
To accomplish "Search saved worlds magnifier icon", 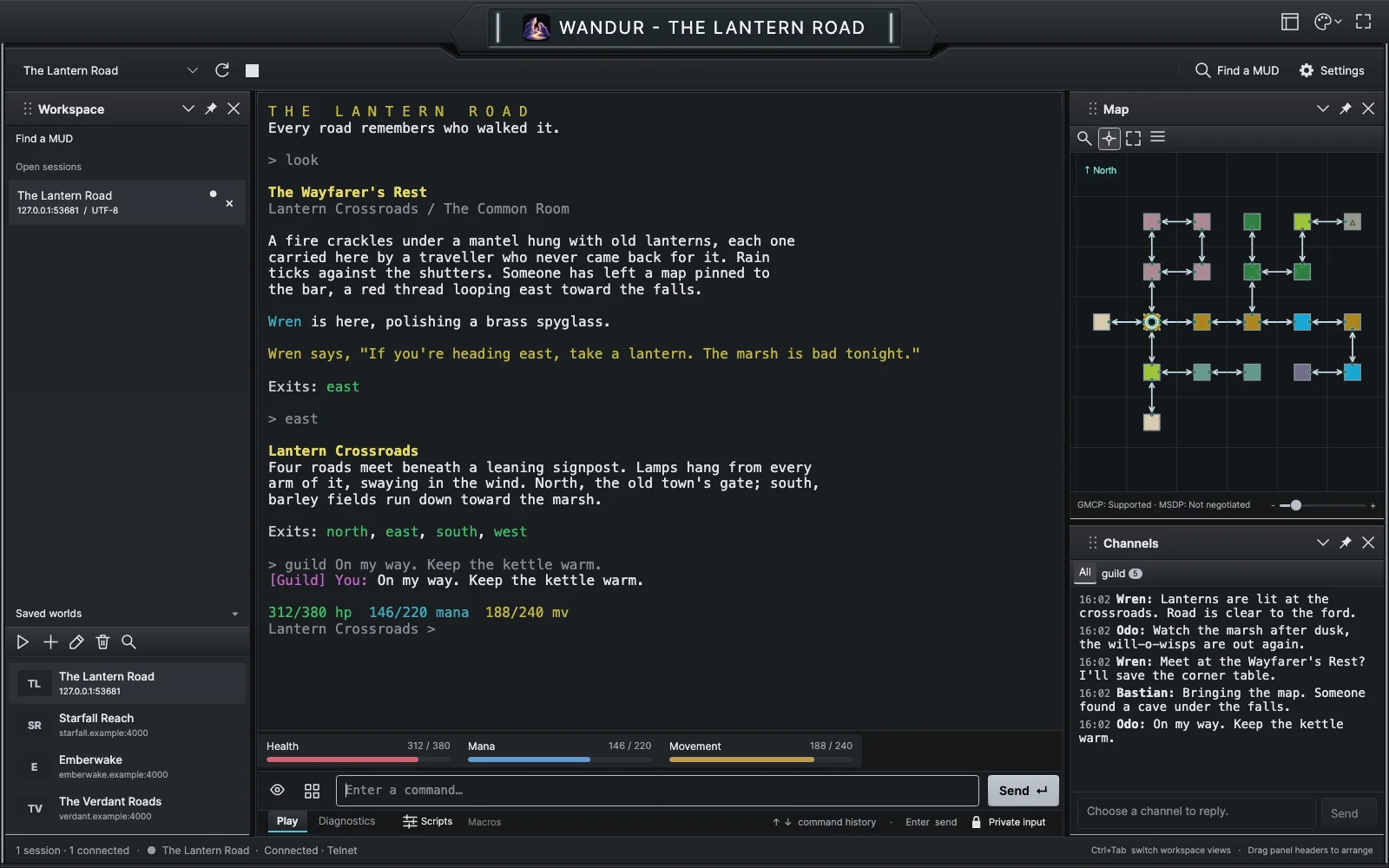I will pyautogui.click(x=128, y=642).
